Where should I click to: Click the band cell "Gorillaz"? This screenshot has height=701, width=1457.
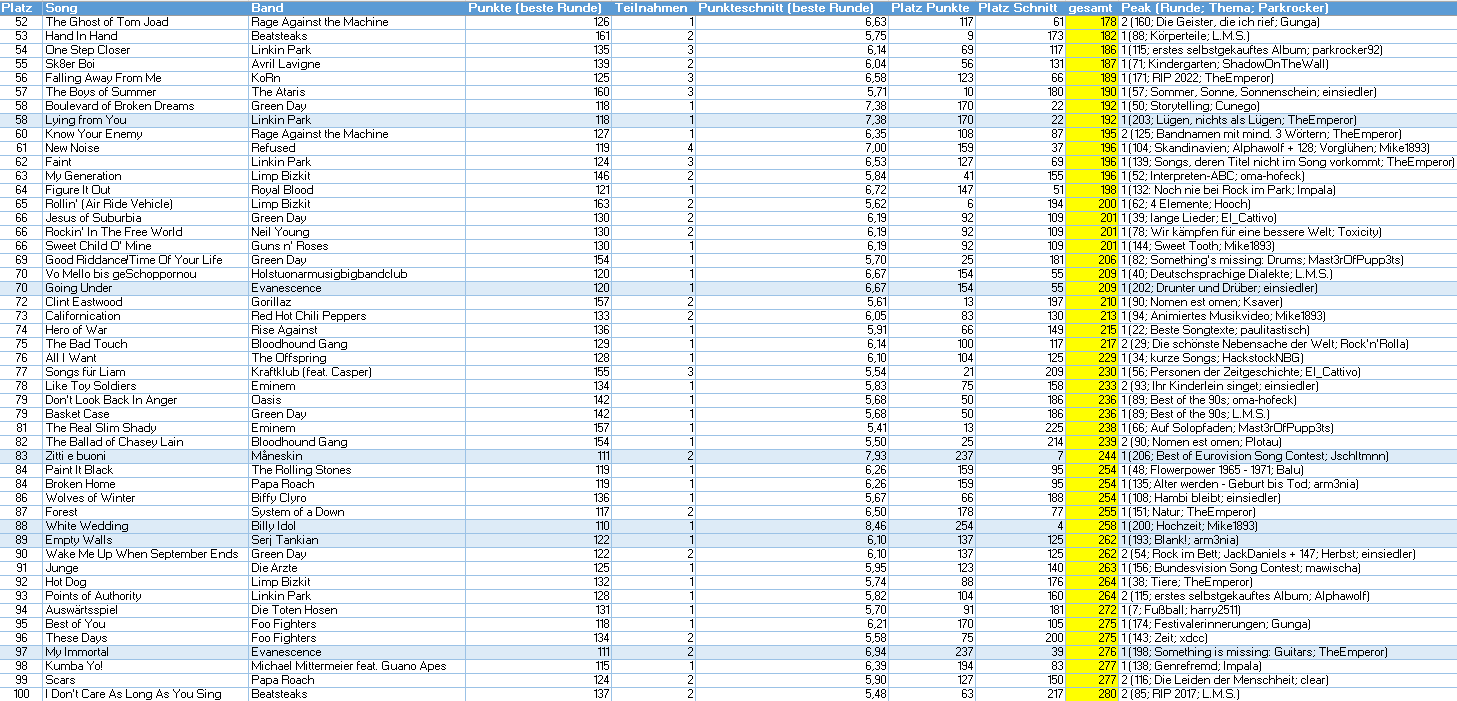click(x=357, y=302)
